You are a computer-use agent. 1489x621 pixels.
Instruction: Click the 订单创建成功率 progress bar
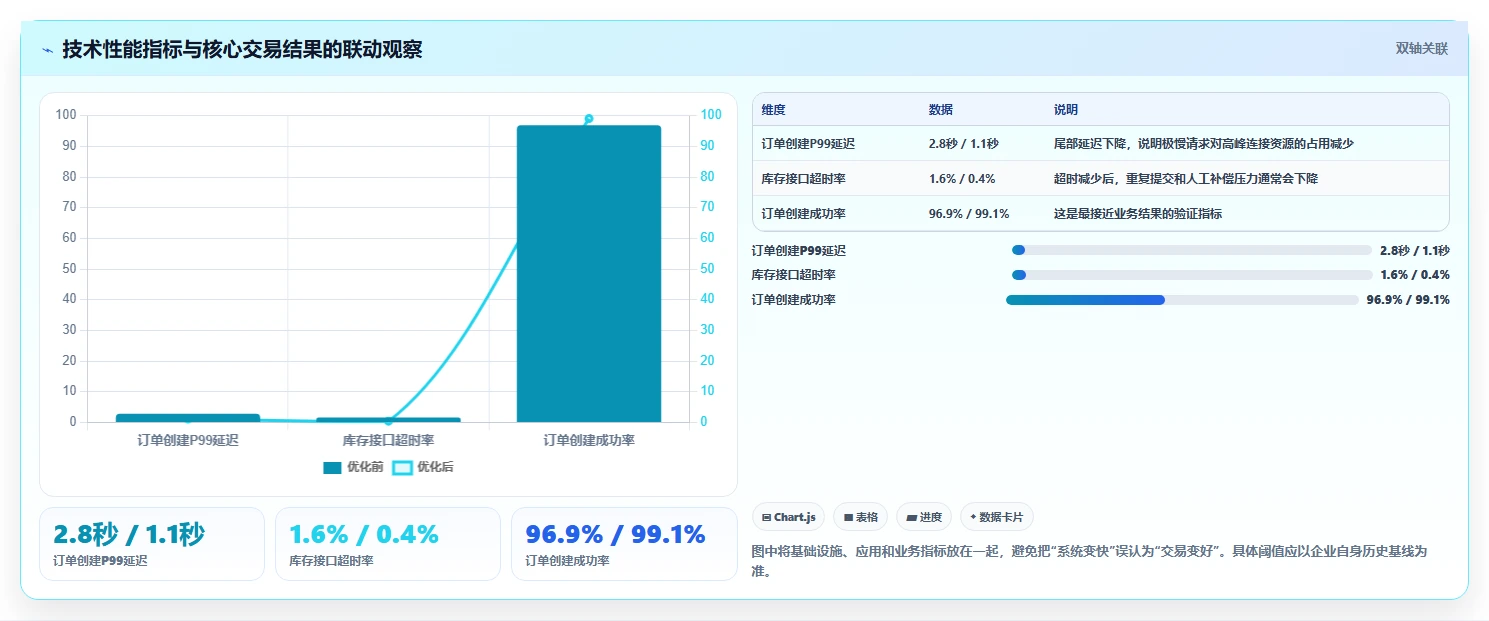[x=1182, y=300]
